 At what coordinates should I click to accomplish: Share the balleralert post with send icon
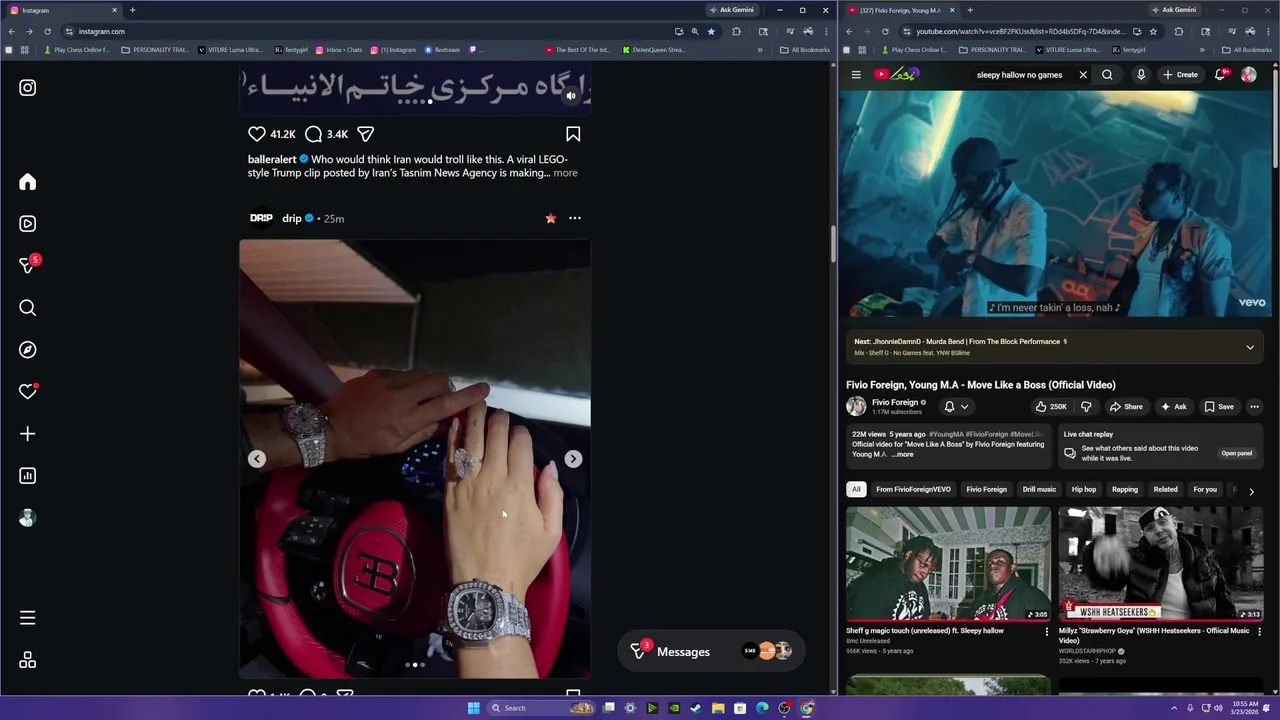pos(366,134)
